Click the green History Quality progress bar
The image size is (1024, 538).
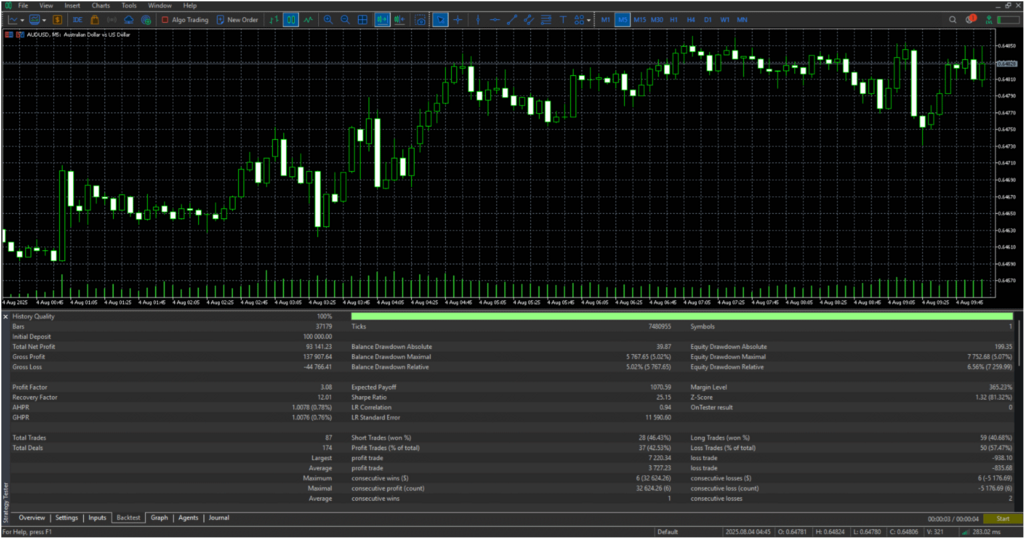point(680,316)
